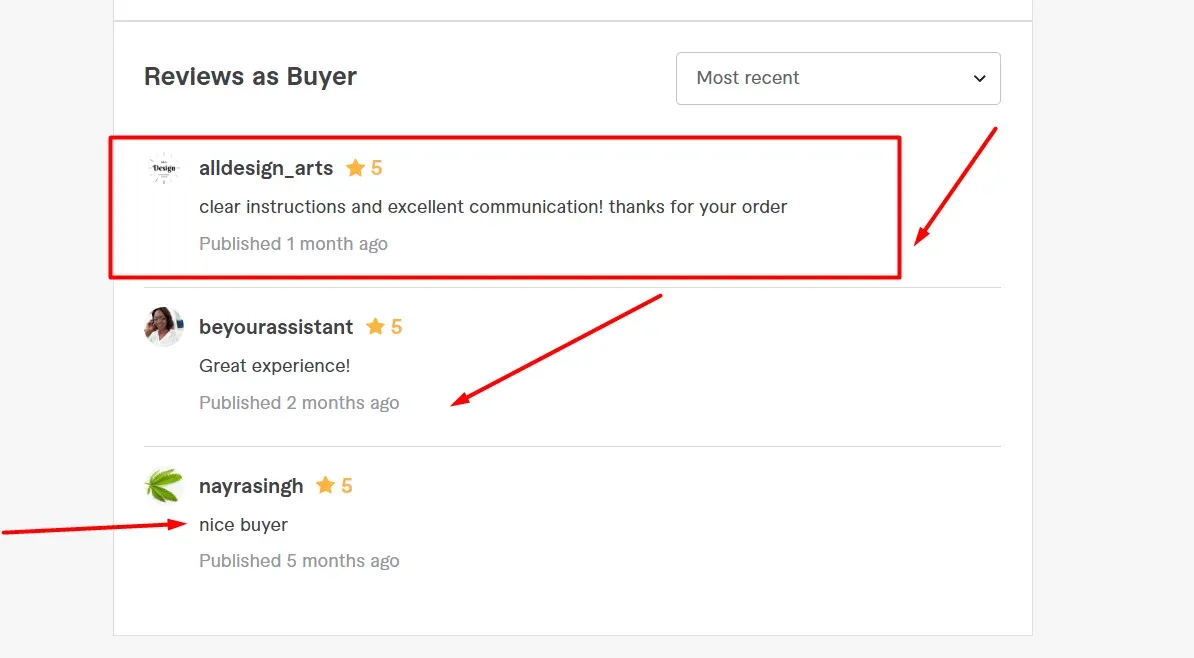Click the "Reviews as Buyer" heading

coord(250,76)
